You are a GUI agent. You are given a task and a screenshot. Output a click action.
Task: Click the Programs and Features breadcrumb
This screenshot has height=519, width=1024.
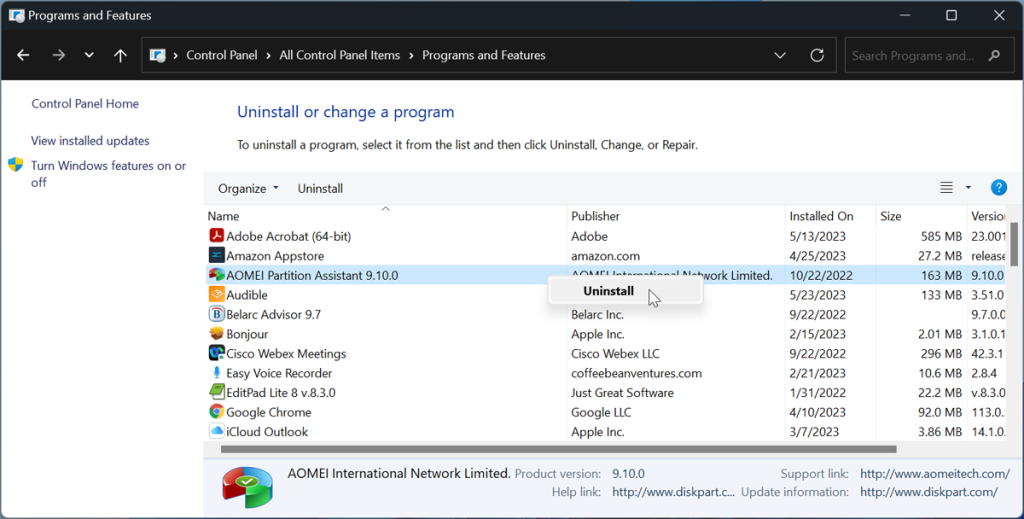[484, 55]
